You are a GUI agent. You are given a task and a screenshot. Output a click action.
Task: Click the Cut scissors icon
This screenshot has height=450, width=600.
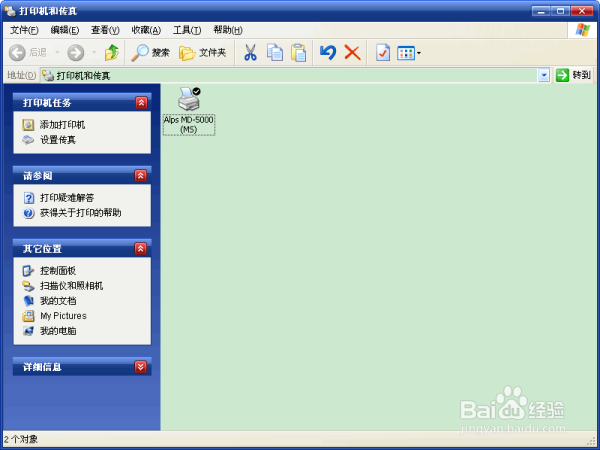[250, 53]
